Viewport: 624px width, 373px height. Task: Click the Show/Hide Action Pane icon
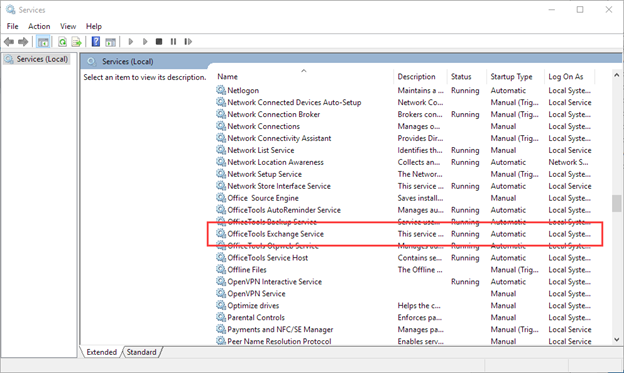point(110,41)
